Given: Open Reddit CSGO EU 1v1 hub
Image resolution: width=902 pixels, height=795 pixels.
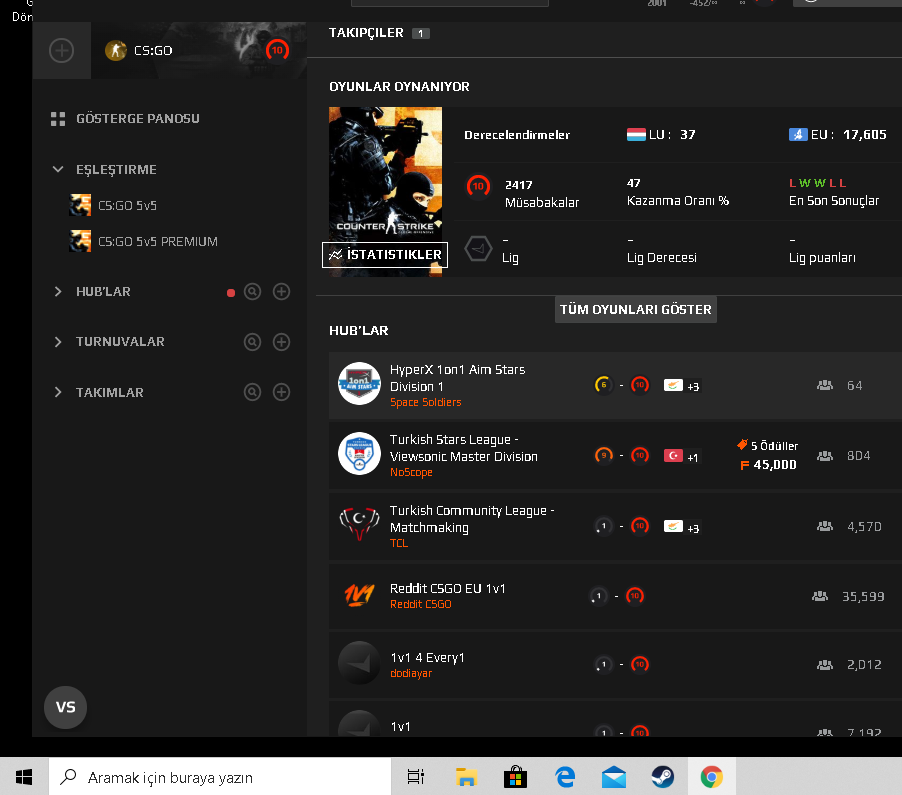Looking at the screenshot, I should click(448, 588).
